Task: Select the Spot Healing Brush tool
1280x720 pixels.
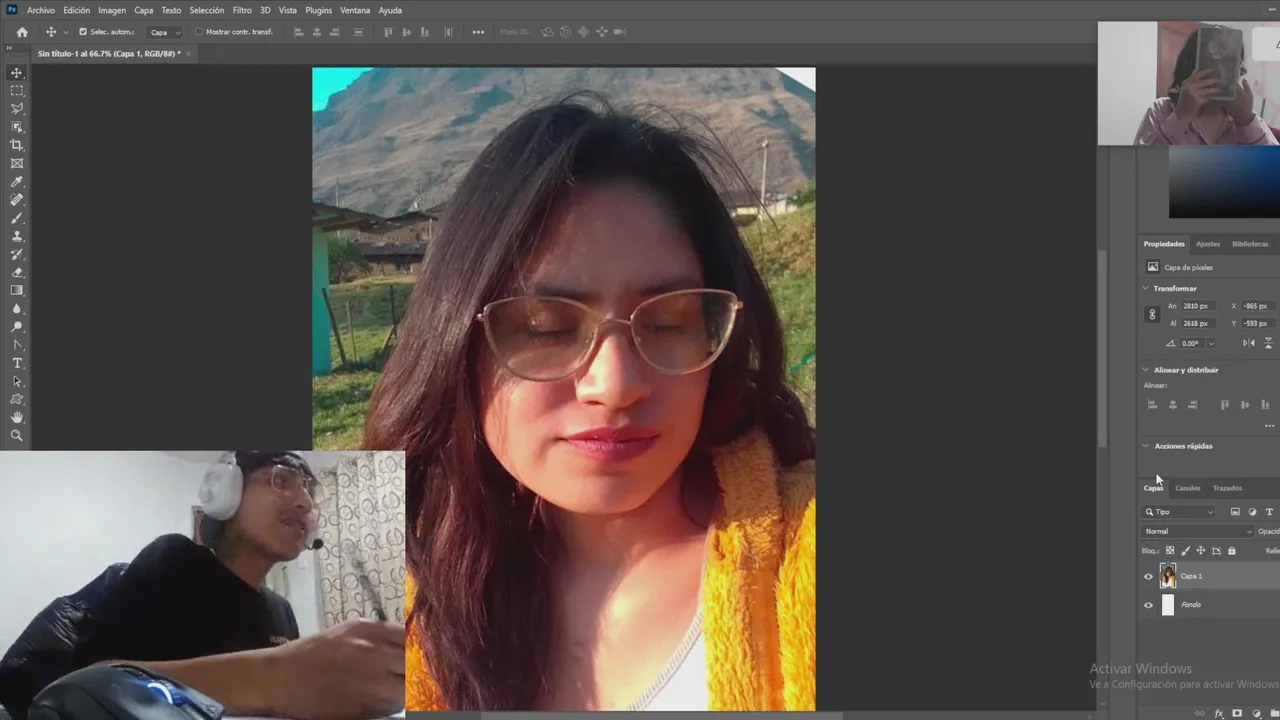Action: point(17,200)
